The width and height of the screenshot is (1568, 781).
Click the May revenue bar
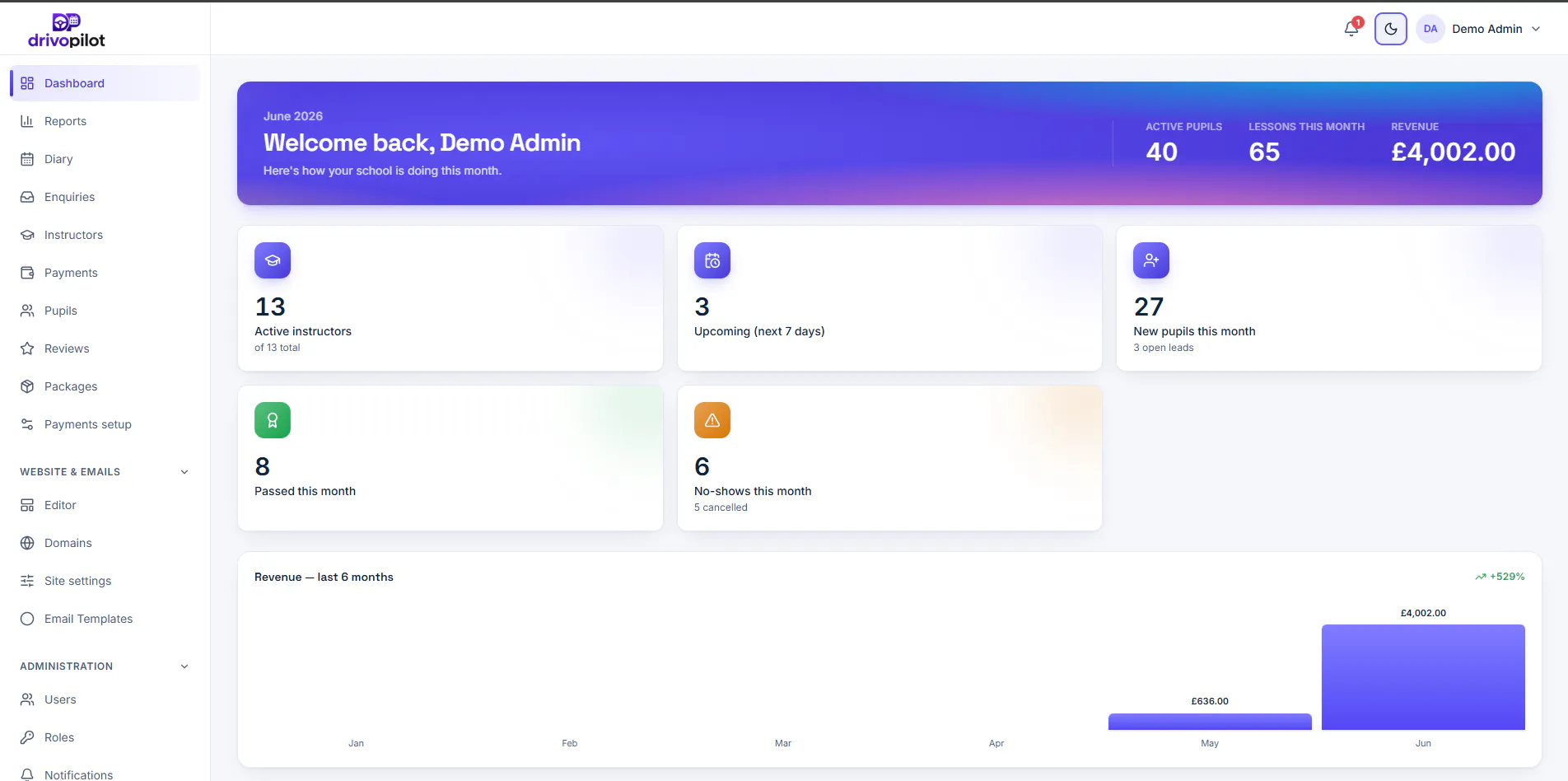(x=1210, y=722)
